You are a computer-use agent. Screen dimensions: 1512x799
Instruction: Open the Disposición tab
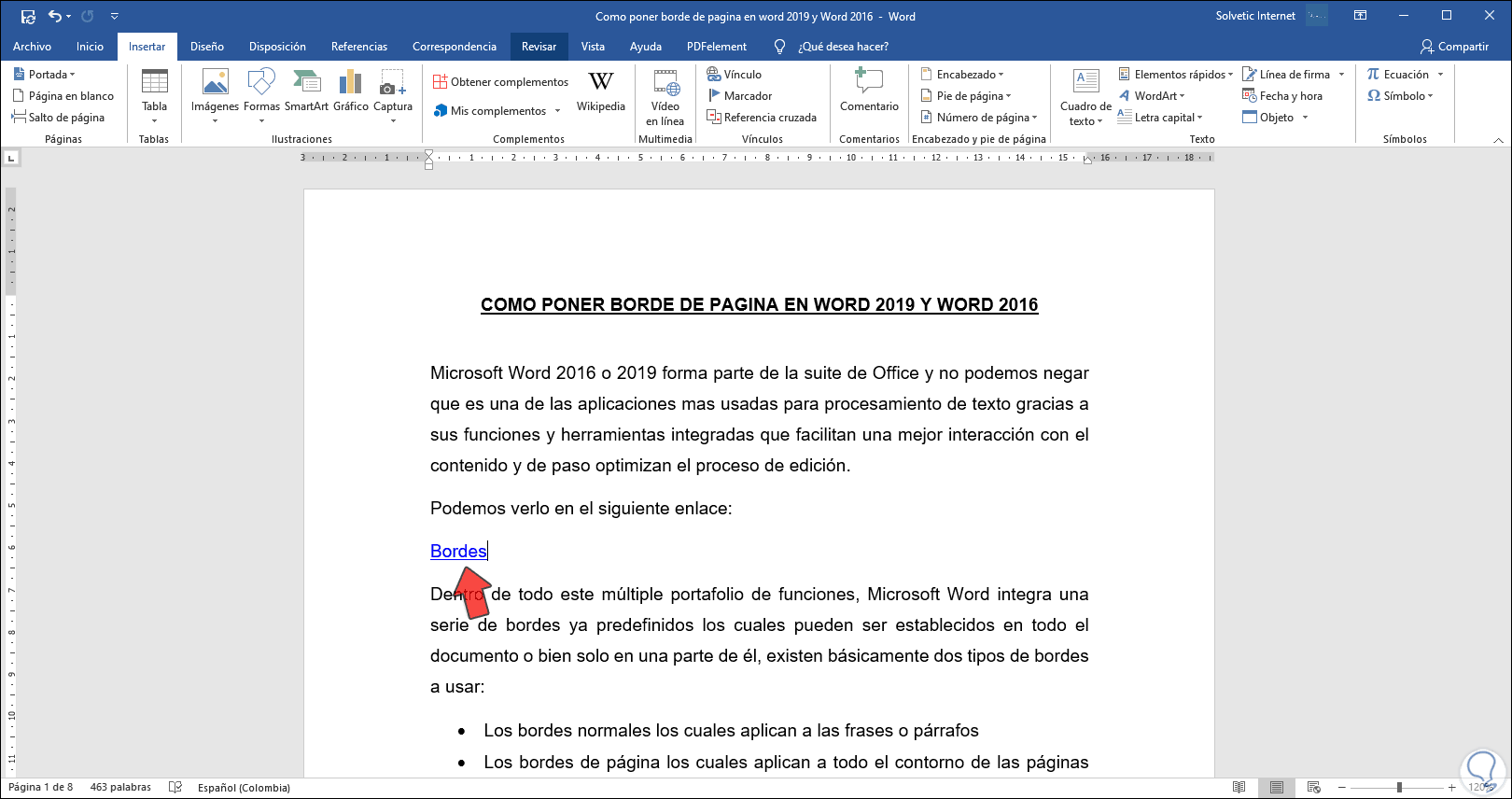coord(277,47)
